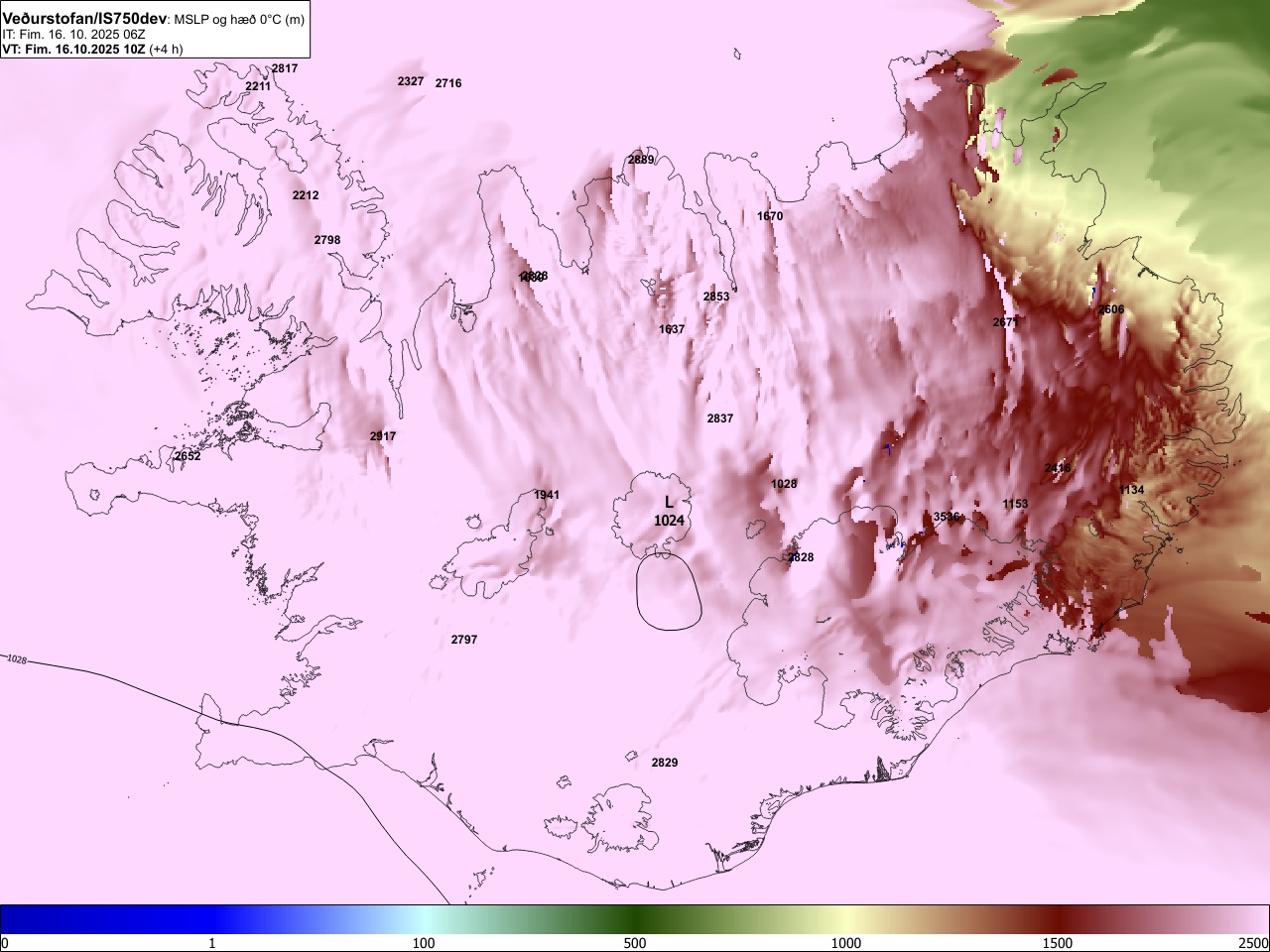Click the 2798 height value
Viewport: 1270px width, 952px height.
327,240
